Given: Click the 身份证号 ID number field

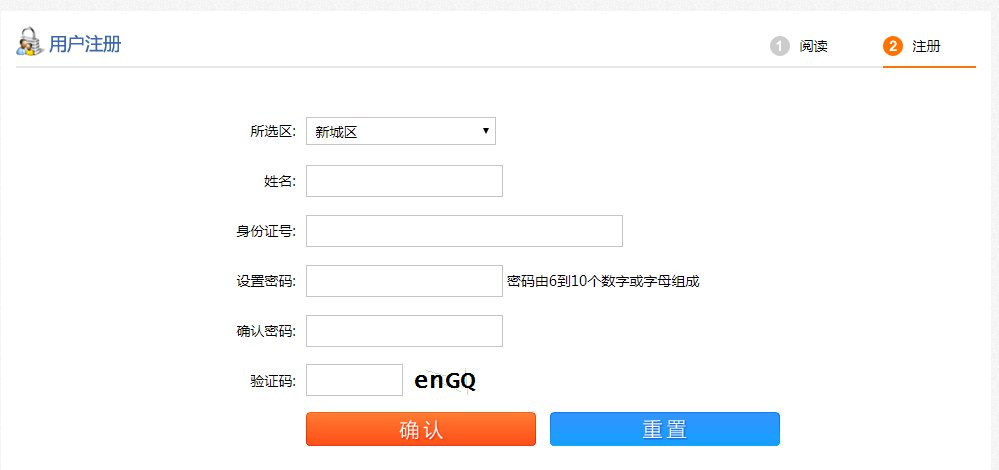Looking at the screenshot, I should point(464,231).
